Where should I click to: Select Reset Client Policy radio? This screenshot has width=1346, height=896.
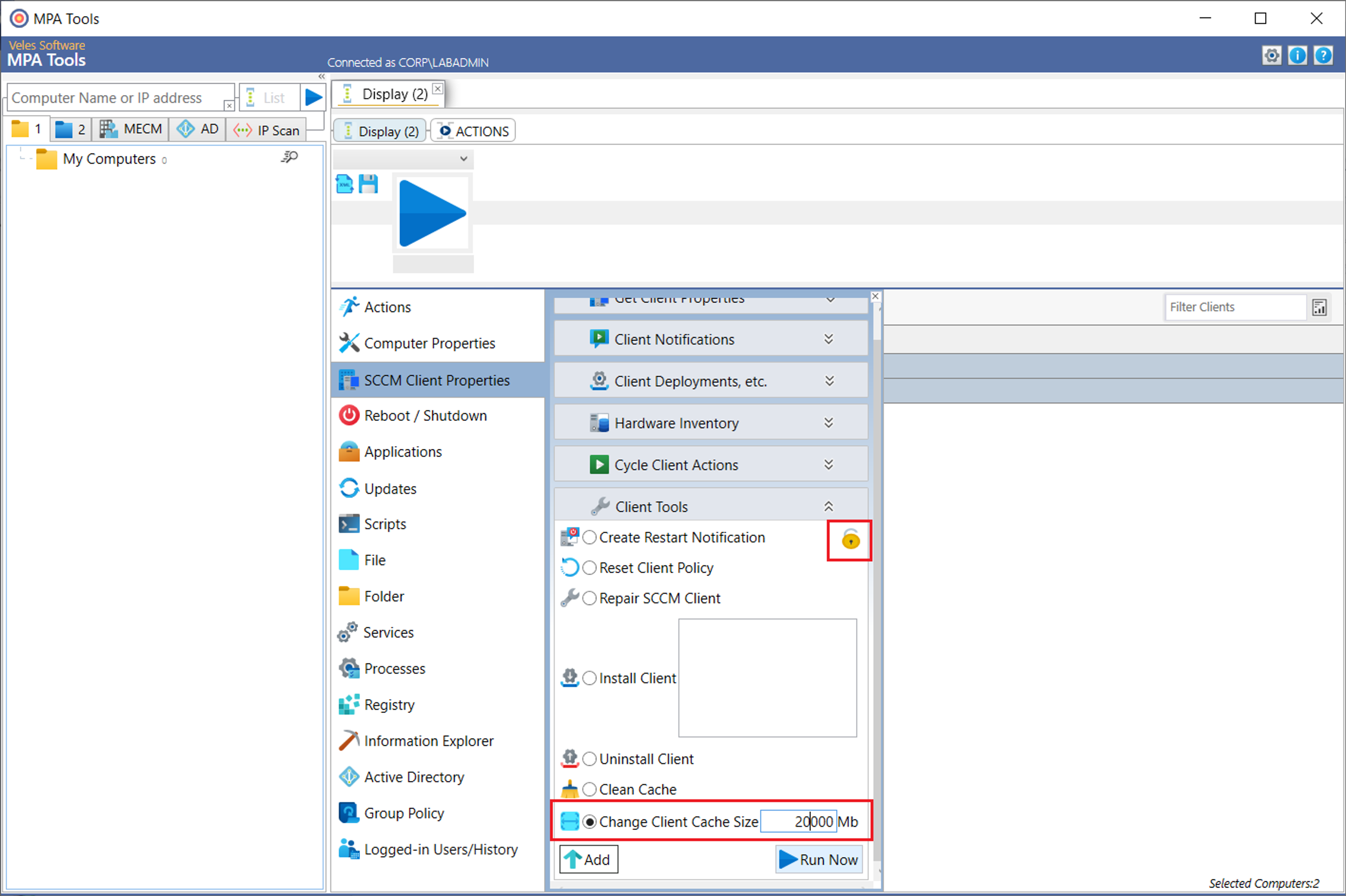pyautogui.click(x=589, y=568)
